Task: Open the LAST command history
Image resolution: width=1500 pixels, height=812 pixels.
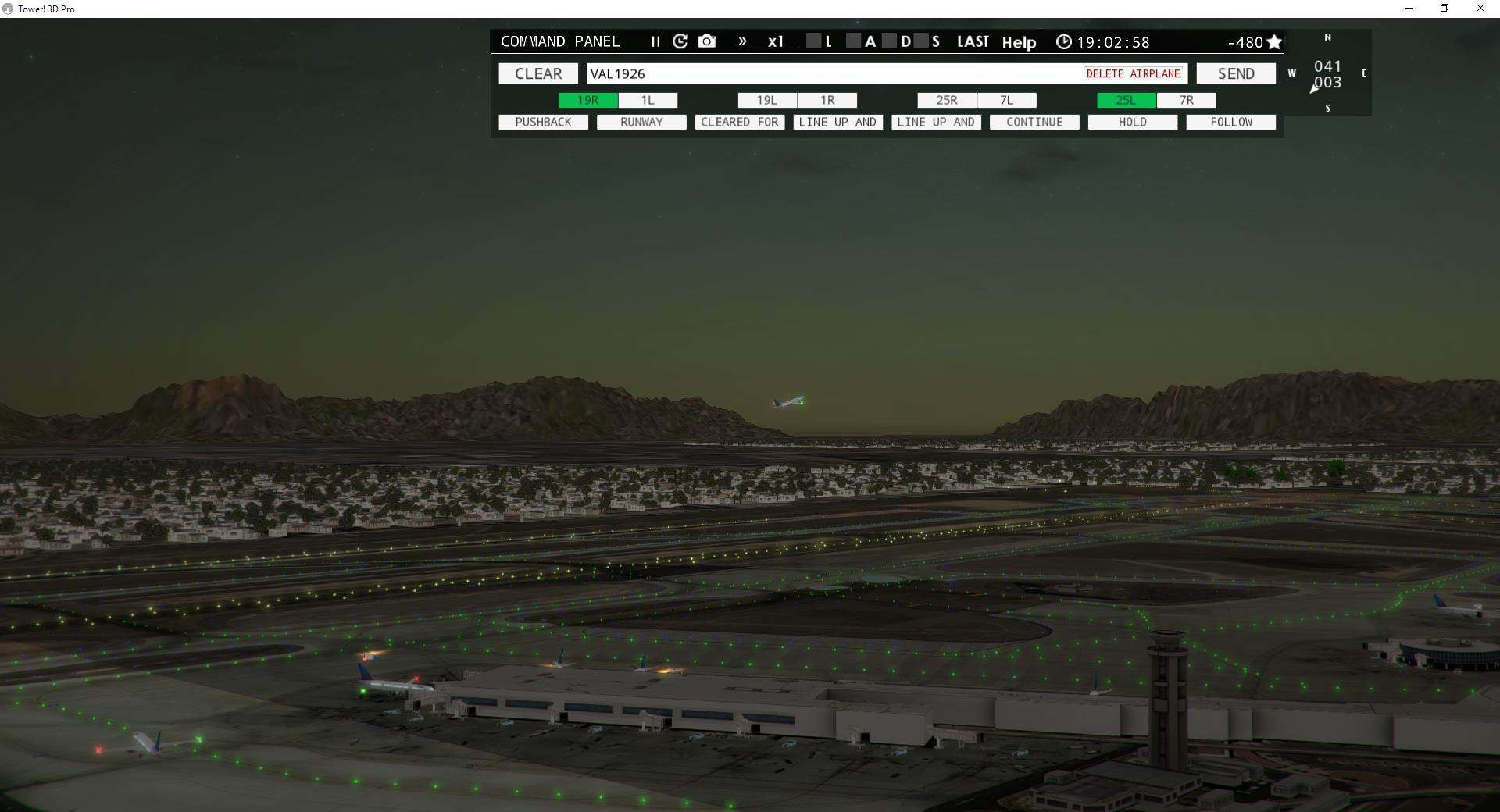Action: point(973,41)
